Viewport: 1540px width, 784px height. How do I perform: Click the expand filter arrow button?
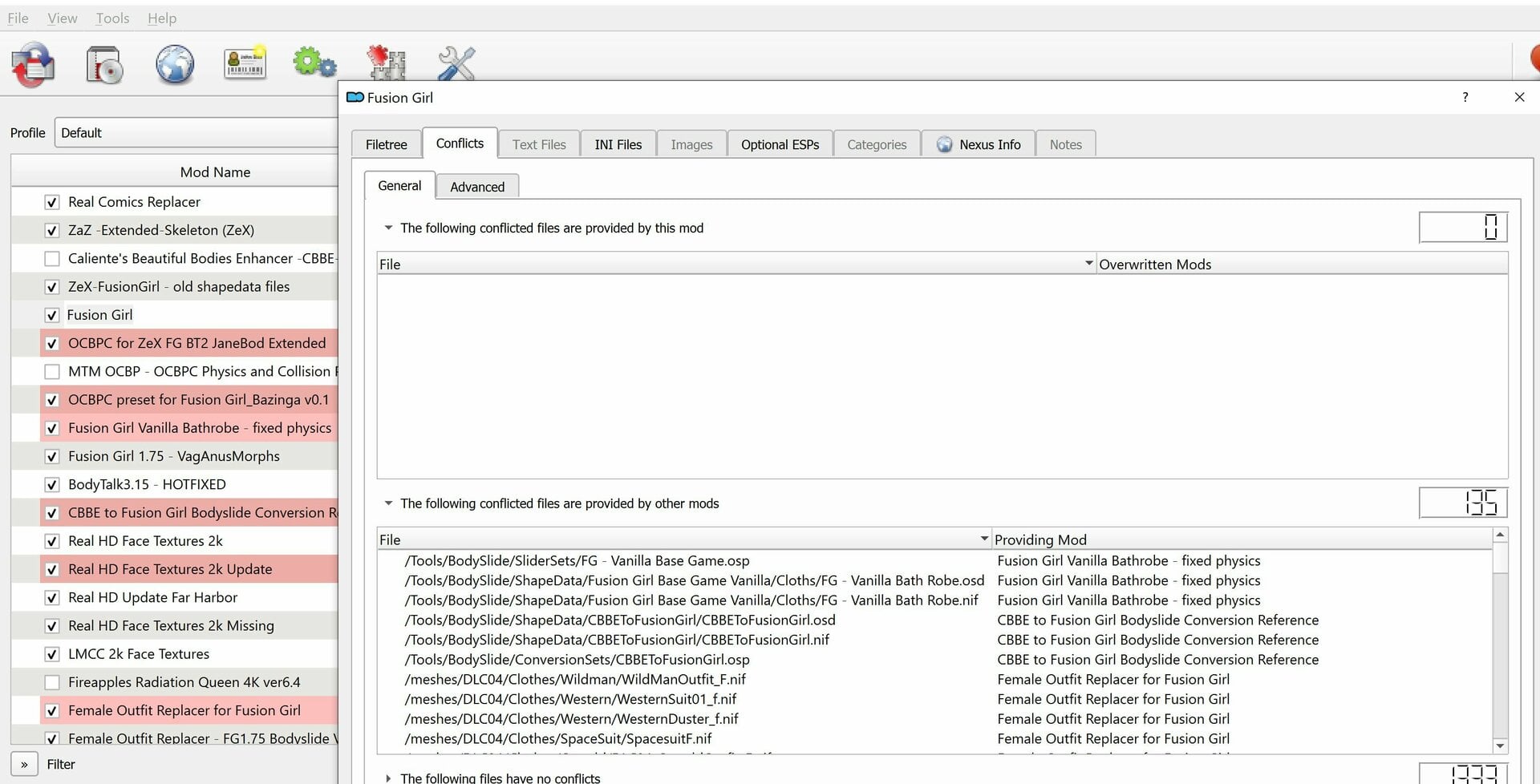point(24,764)
